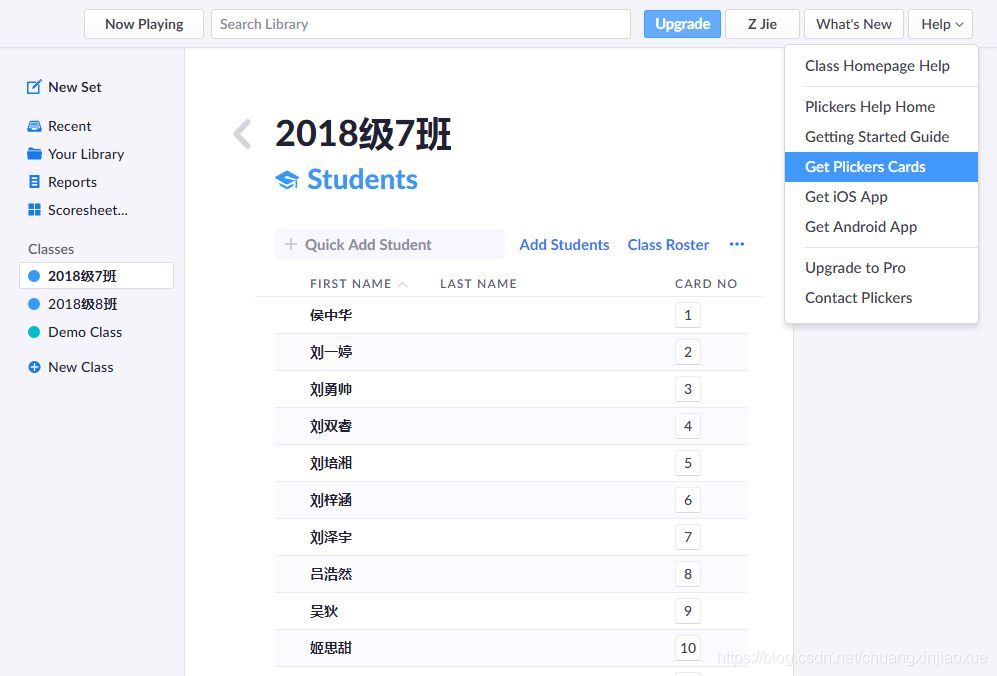This screenshot has width=997, height=676.
Task: Select student name 刘培湘
Action: (x=331, y=463)
